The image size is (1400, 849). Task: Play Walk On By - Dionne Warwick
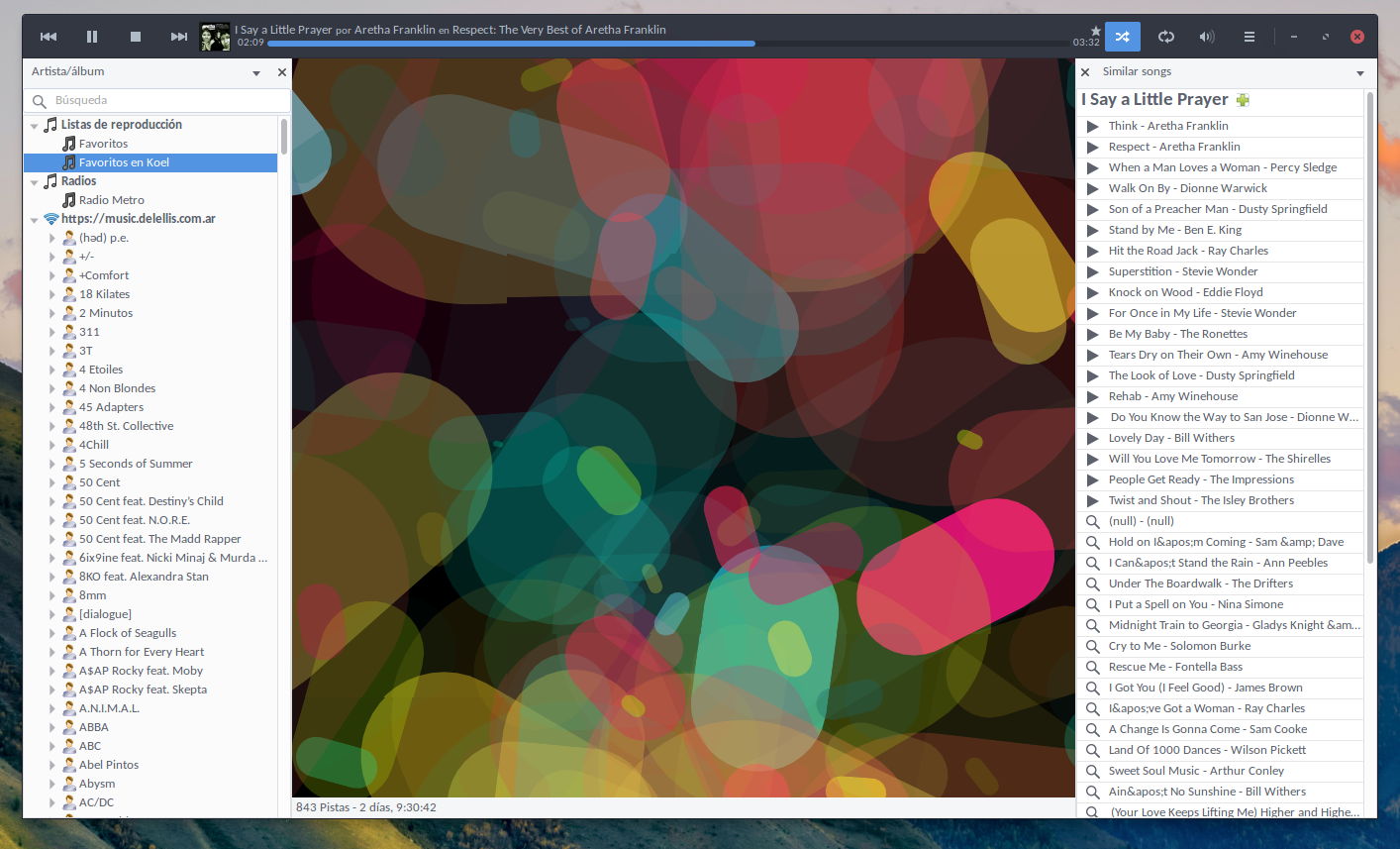coord(1093,188)
